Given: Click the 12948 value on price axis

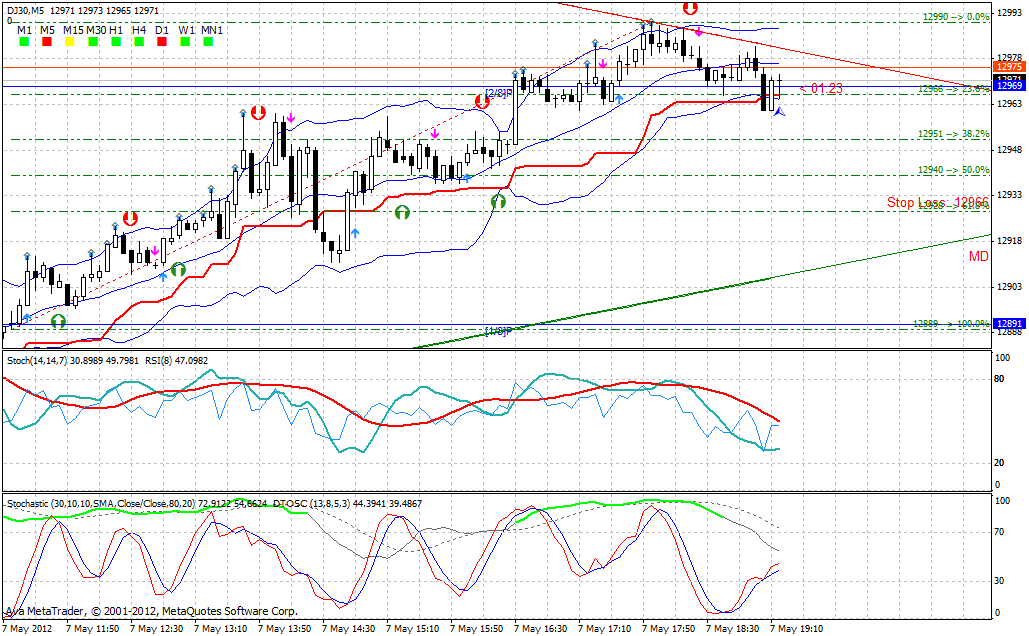Looking at the screenshot, I should tap(1009, 150).
